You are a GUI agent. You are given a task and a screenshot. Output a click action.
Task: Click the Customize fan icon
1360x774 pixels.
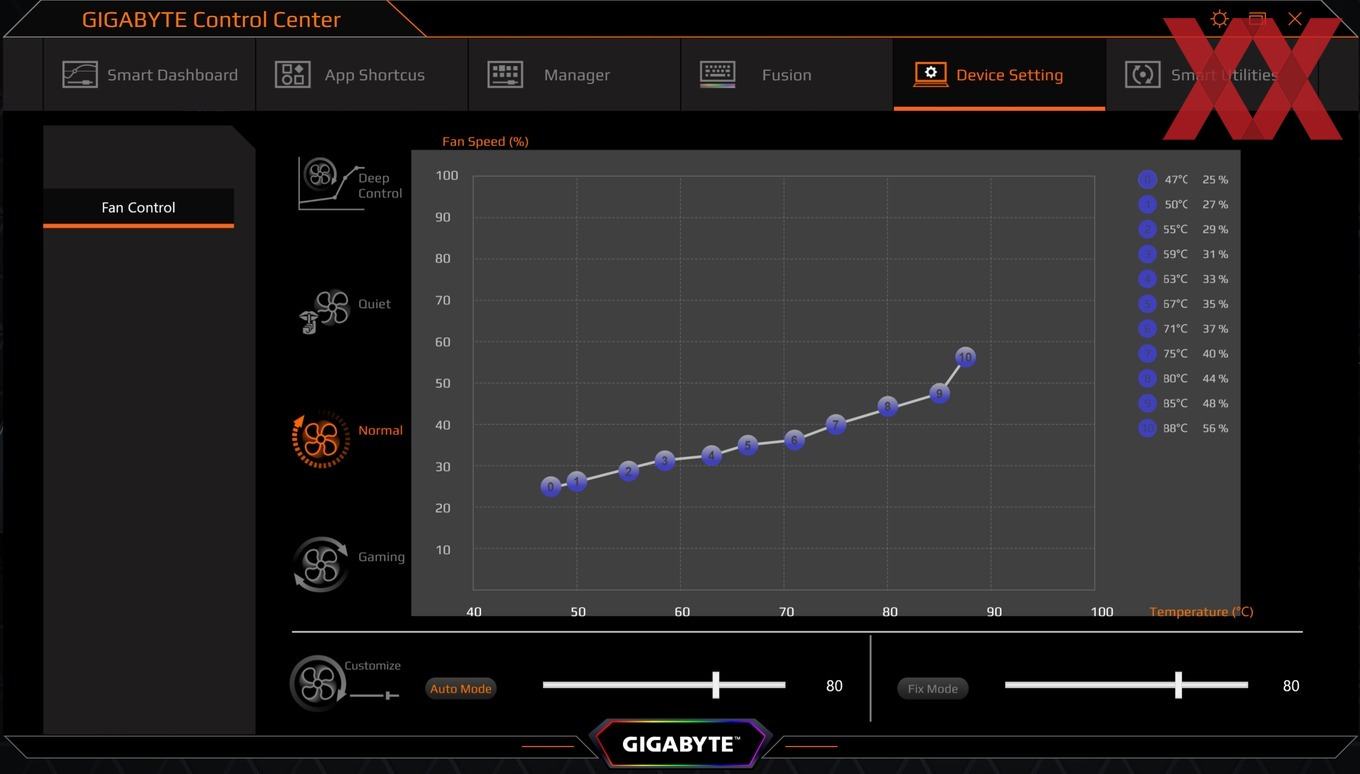(x=318, y=683)
